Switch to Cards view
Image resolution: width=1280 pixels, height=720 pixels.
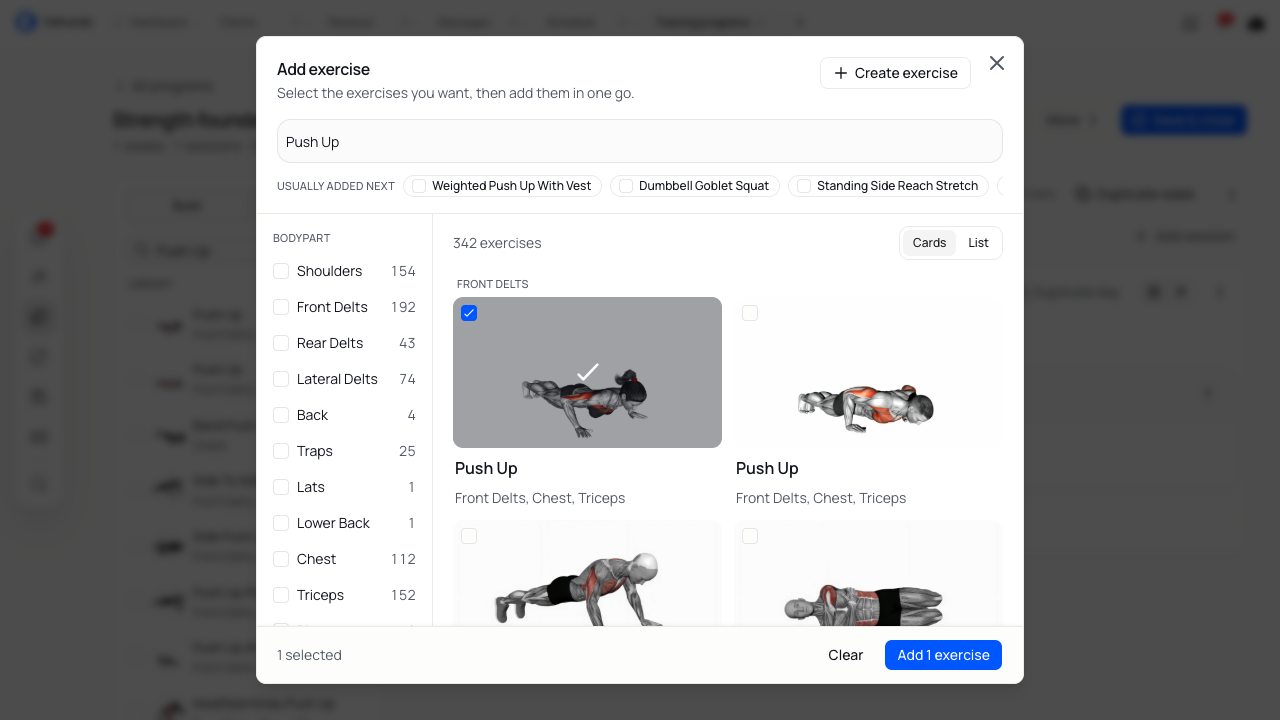(x=929, y=243)
